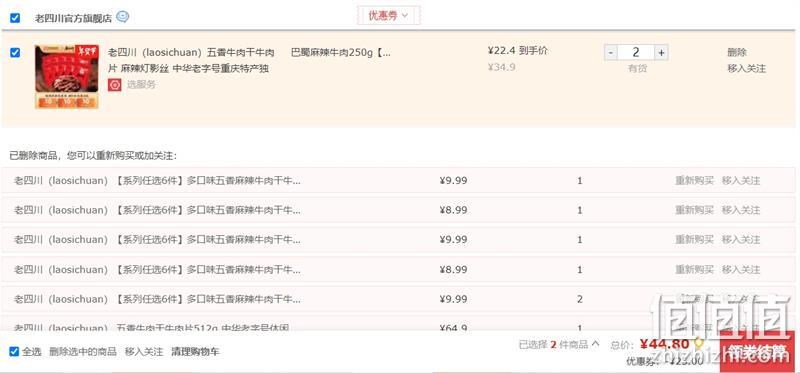Open the 老四川 beef jerky product thumbnail
800x373 pixels.
[x=66, y=77]
